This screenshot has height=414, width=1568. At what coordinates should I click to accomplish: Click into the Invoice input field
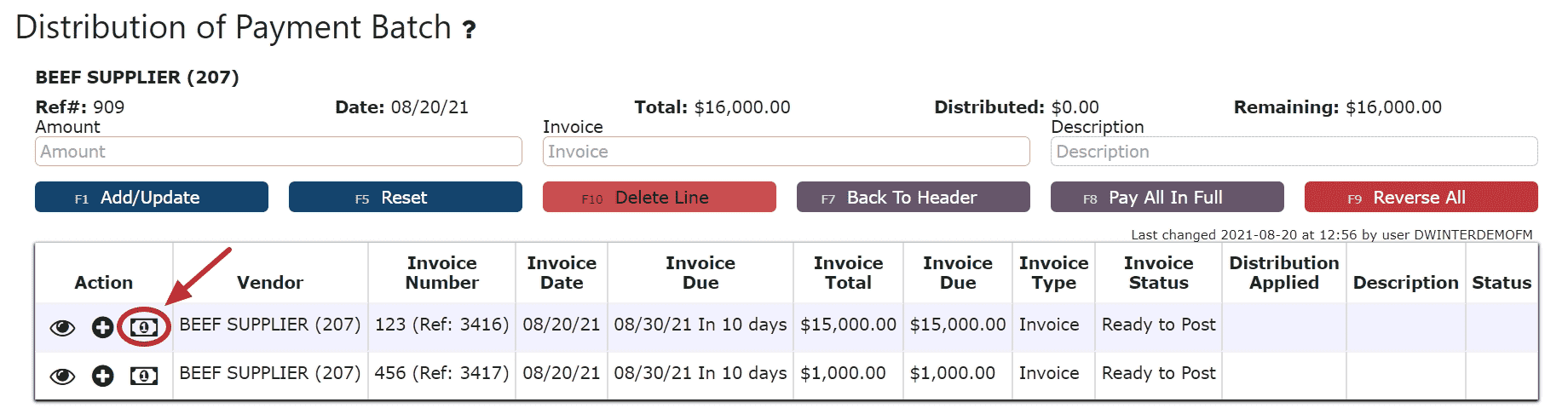coord(786,152)
